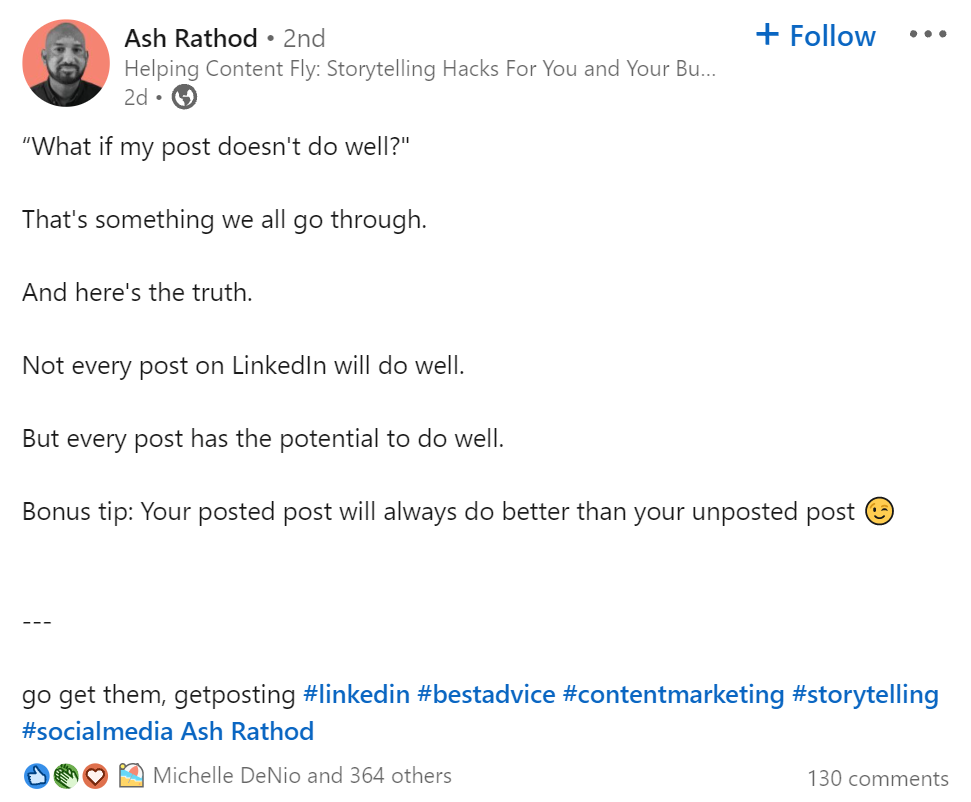Screen dimensions: 971x802
Task: View 'Michelle DeNio and 364 others' reactions
Action: pyautogui.click(x=302, y=776)
